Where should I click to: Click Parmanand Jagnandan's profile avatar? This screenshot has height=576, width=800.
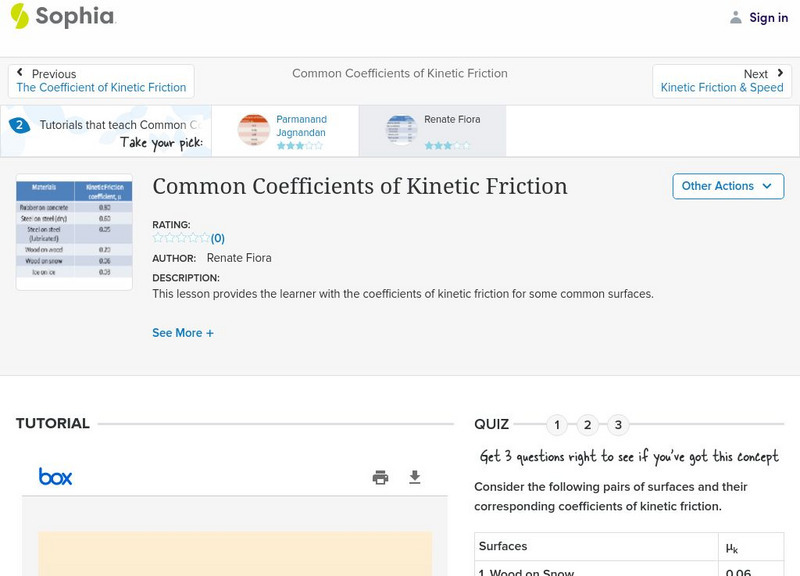coord(252,128)
